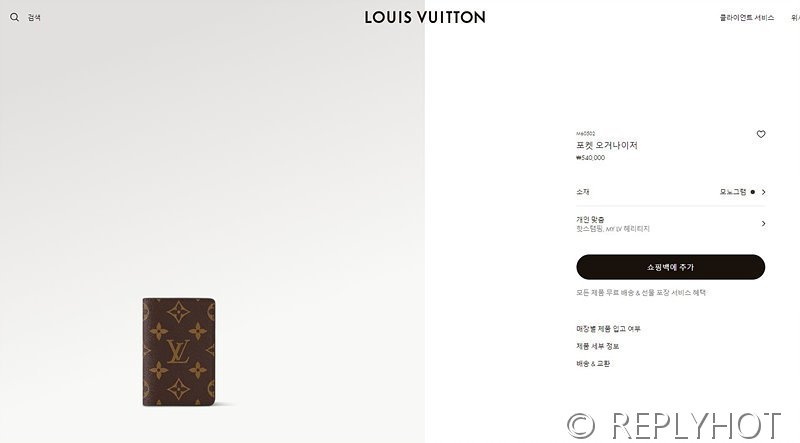
Task: Click 쇼핑백에 추가 button
Action: pyautogui.click(x=670, y=267)
